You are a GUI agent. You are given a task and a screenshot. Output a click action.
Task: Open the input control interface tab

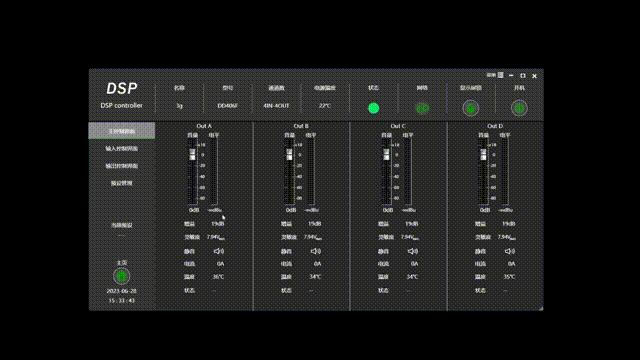tap(122, 149)
